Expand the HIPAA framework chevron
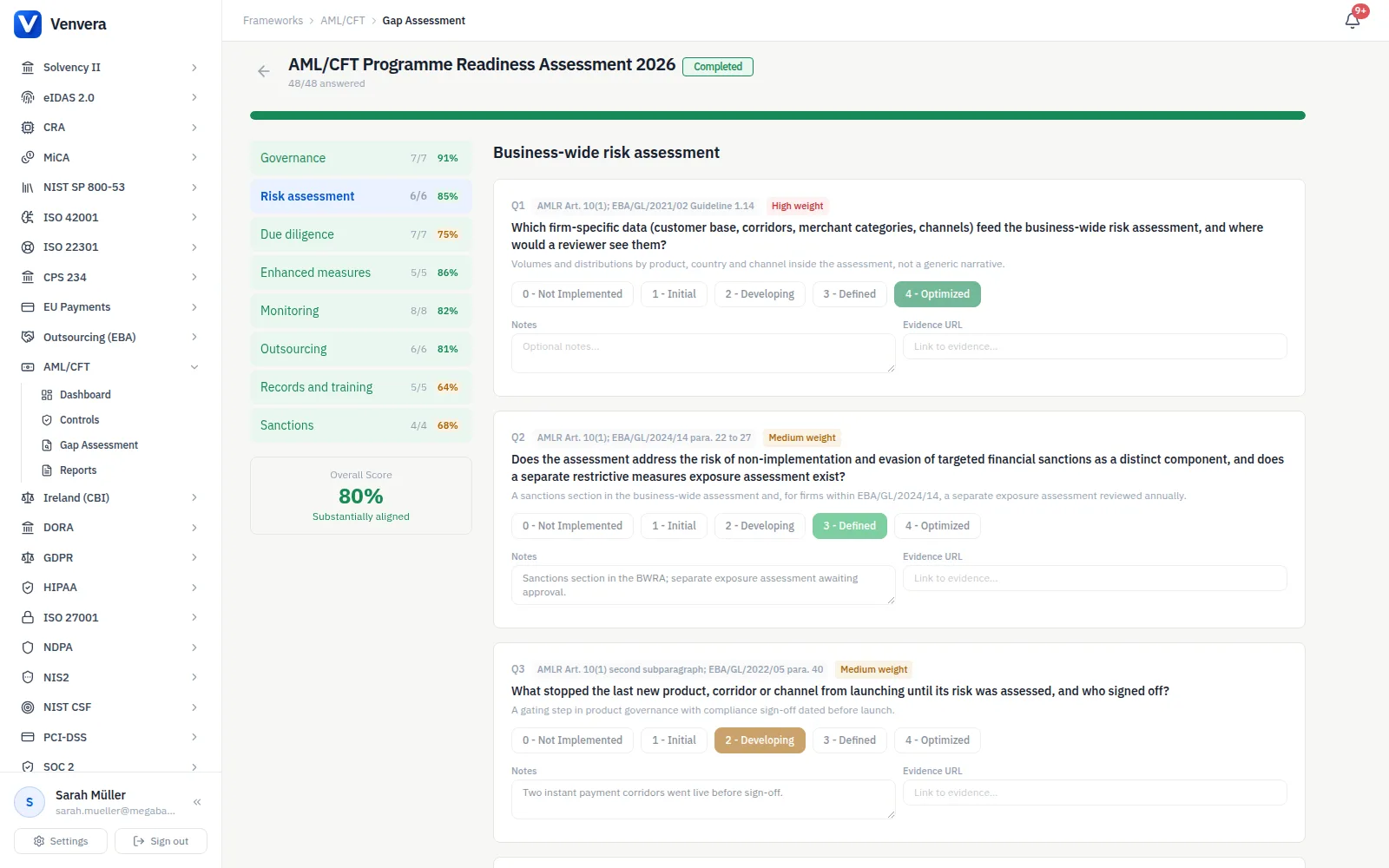1389x868 pixels. [194, 588]
